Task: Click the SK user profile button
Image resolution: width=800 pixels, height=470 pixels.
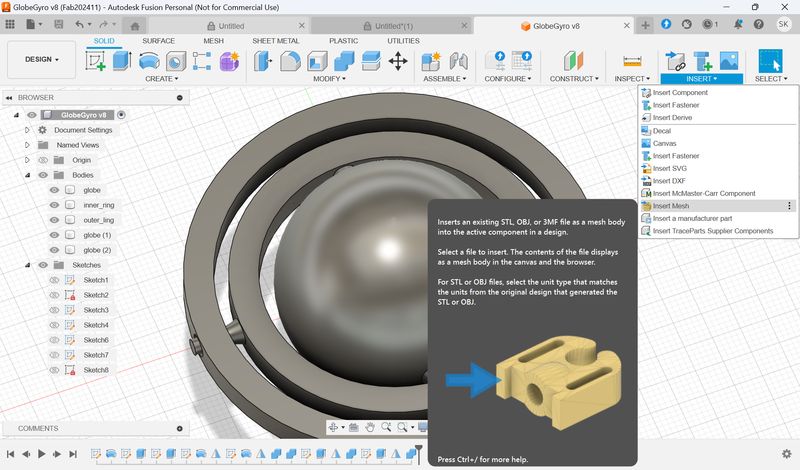Action: (x=783, y=24)
